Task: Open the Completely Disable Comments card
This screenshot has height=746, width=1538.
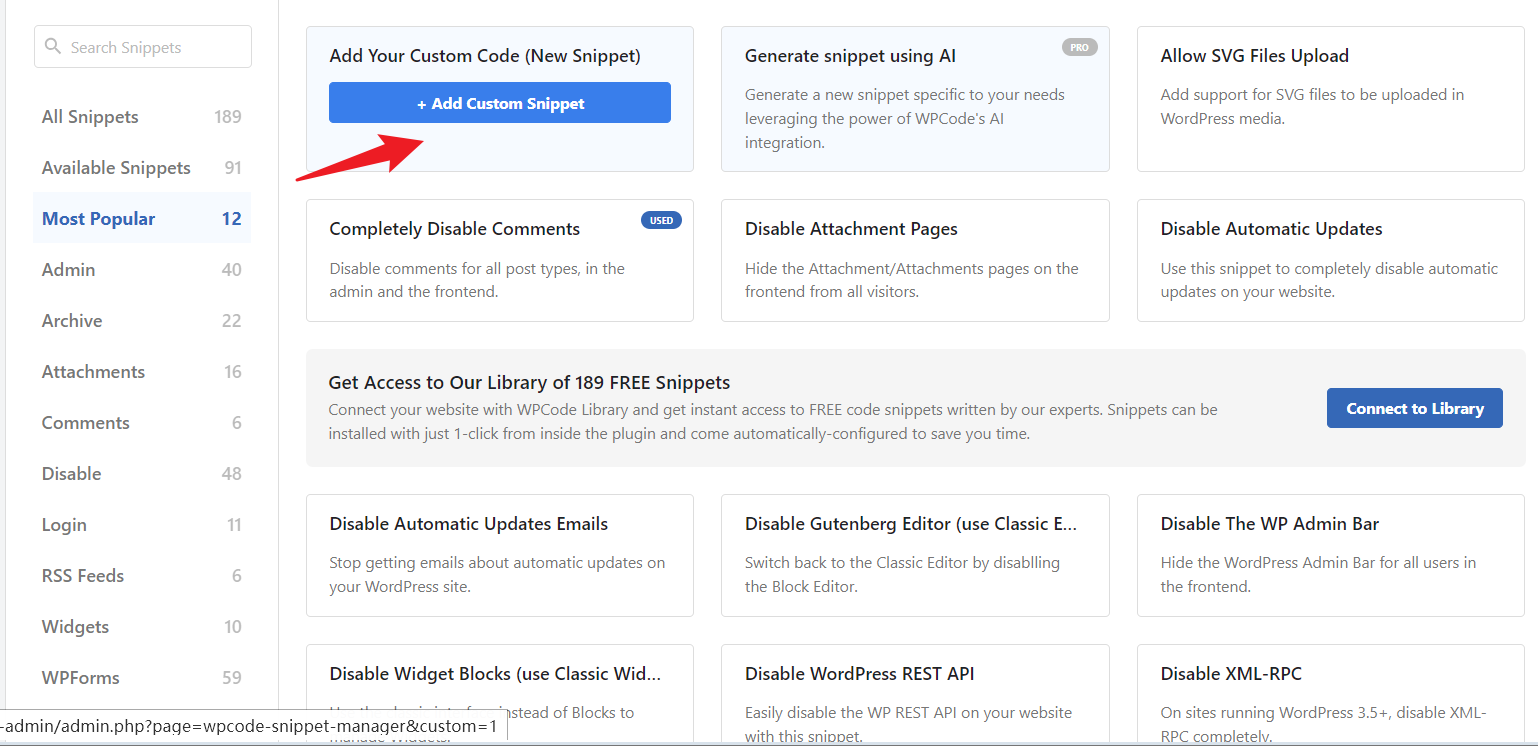Action: tap(500, 260)
